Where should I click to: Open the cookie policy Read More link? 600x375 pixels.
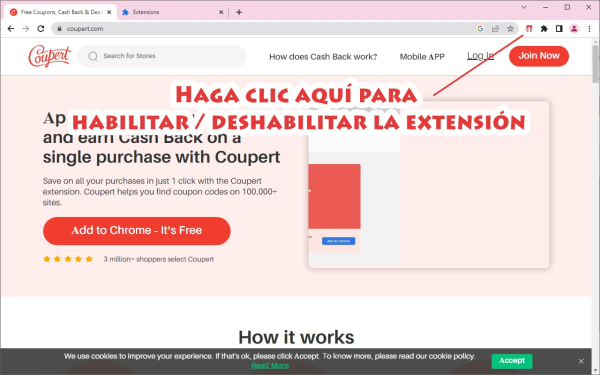270,365
